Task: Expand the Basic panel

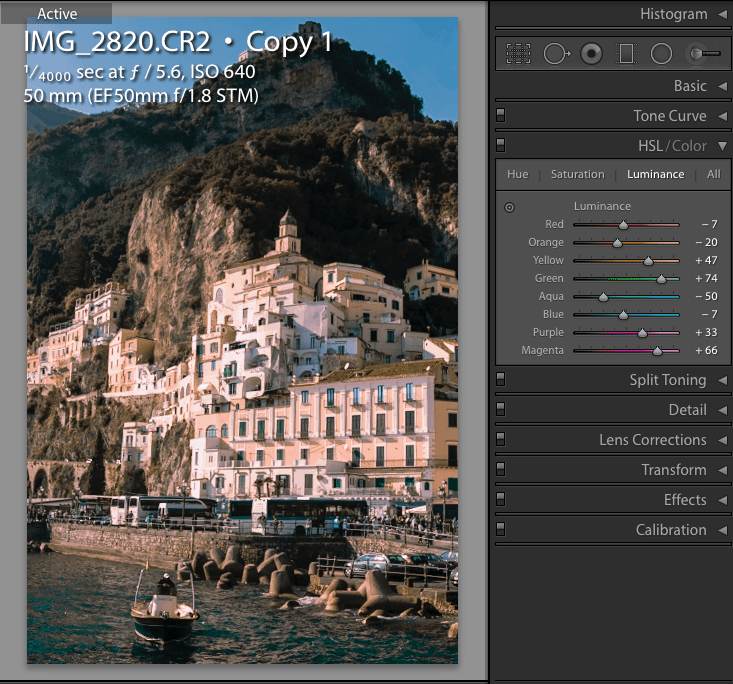Action: click(x=722, y=86)
